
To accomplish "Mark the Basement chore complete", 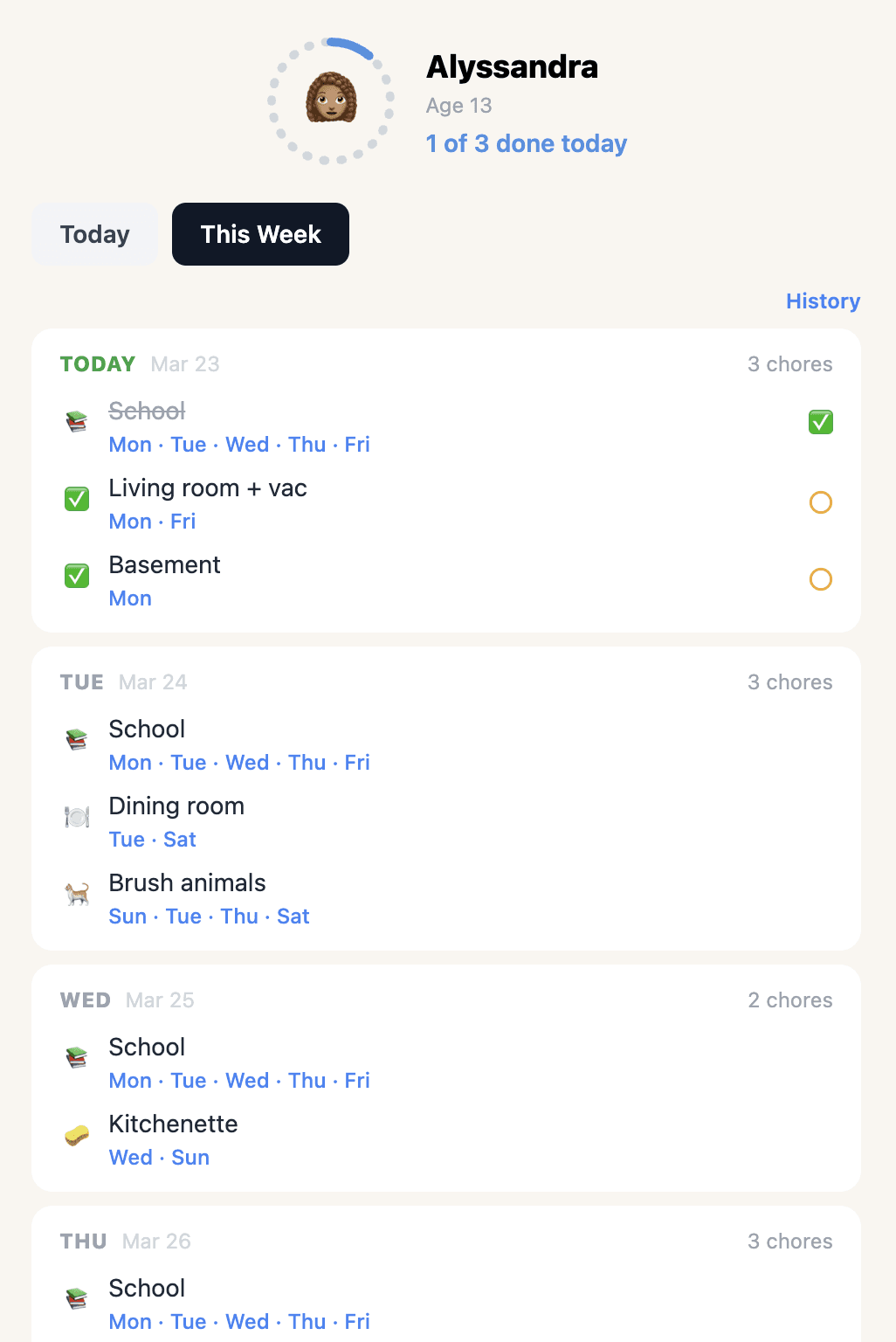I will 819,579.
